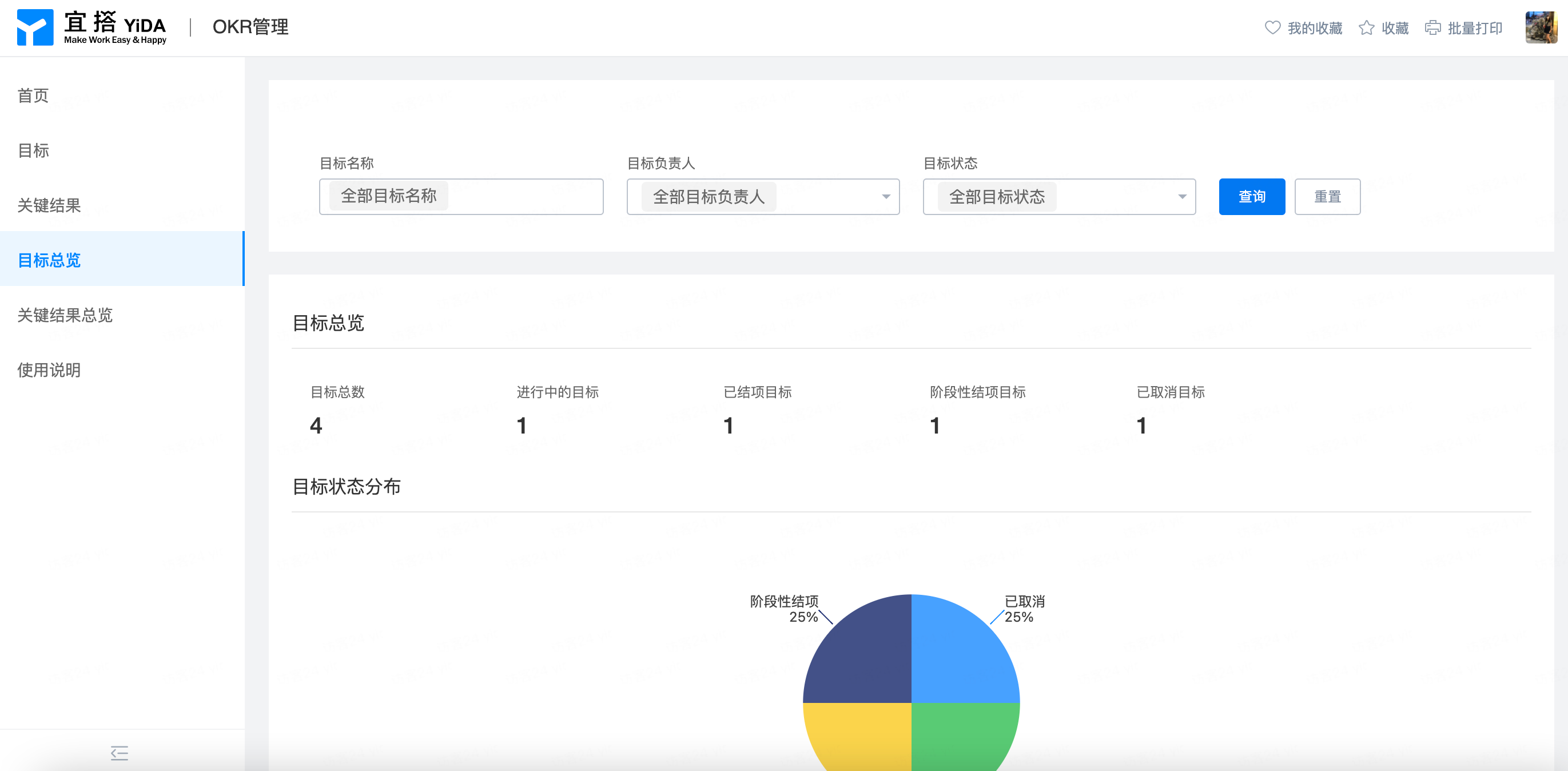Open the 首页 menu item
The width and height of the screenshot is (1568, 771).
34,96
